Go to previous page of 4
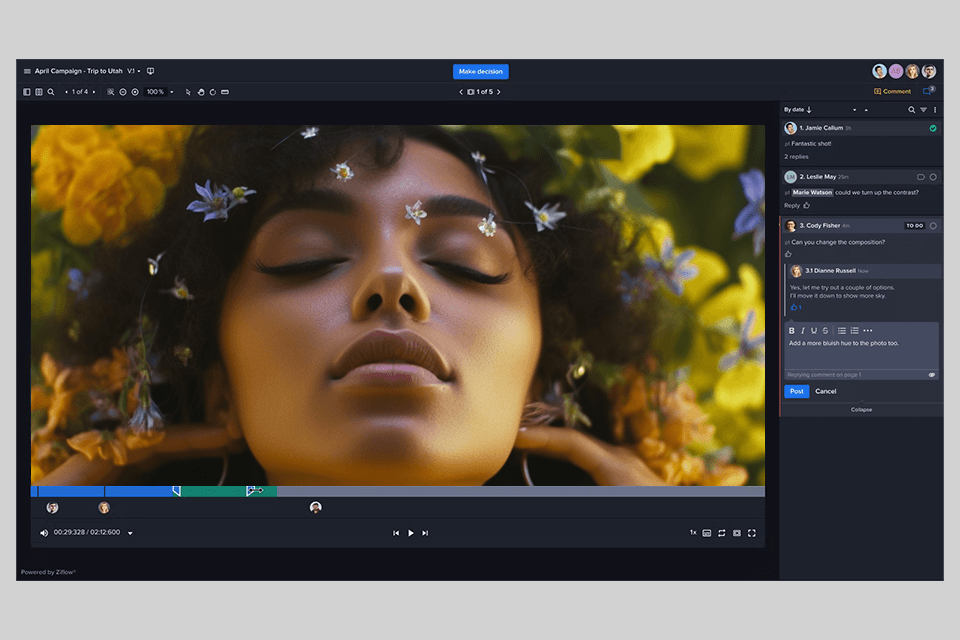 66,92
